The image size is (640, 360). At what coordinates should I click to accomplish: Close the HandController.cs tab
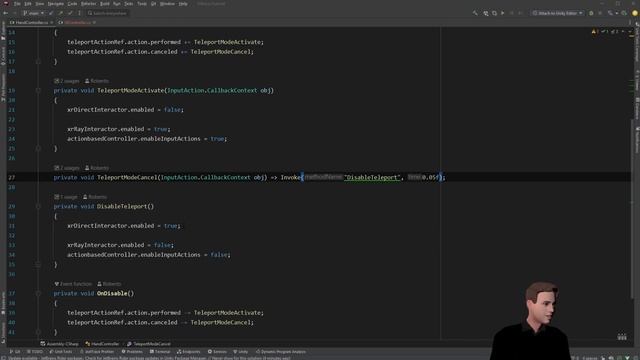51,22
